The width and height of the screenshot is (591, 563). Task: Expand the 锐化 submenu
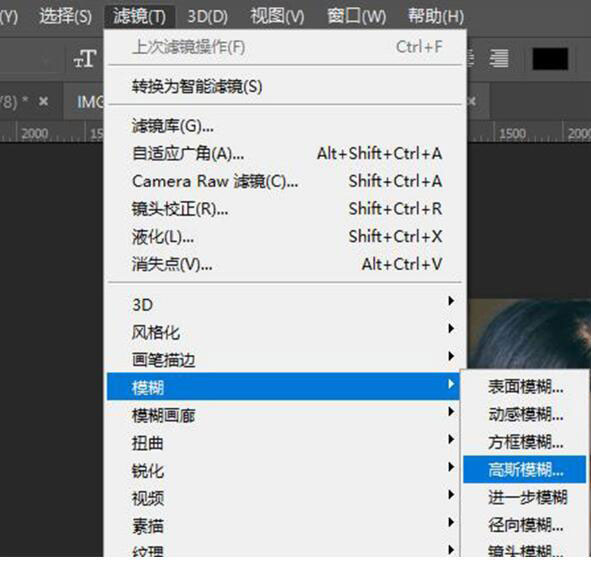(283, 471)
